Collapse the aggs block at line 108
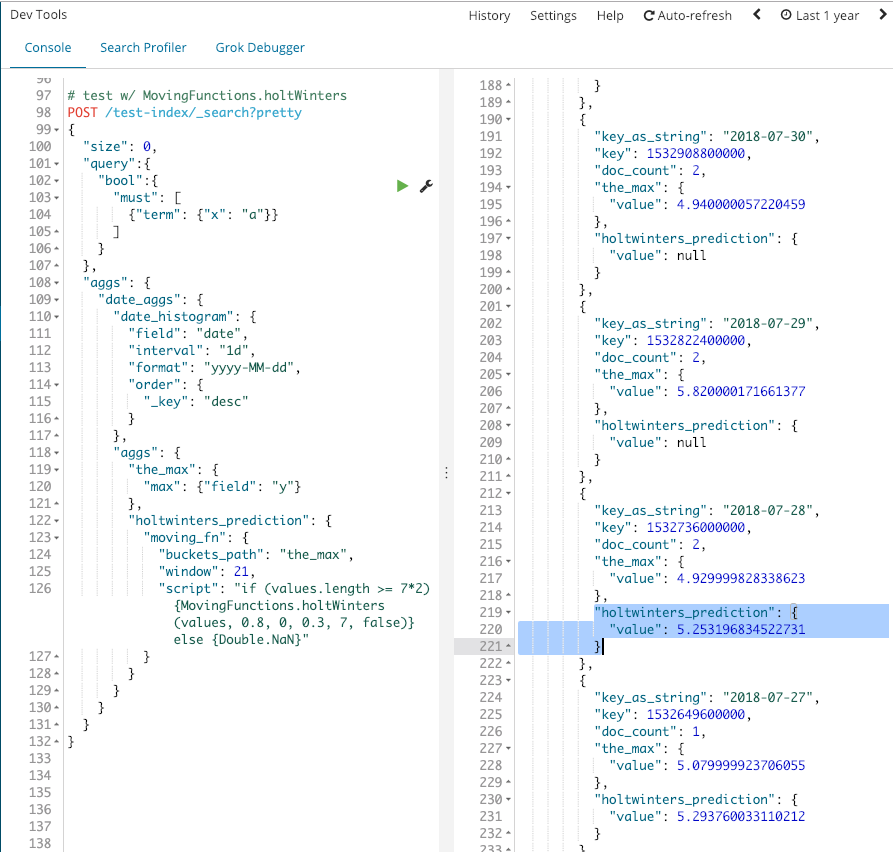 point(56,283)
